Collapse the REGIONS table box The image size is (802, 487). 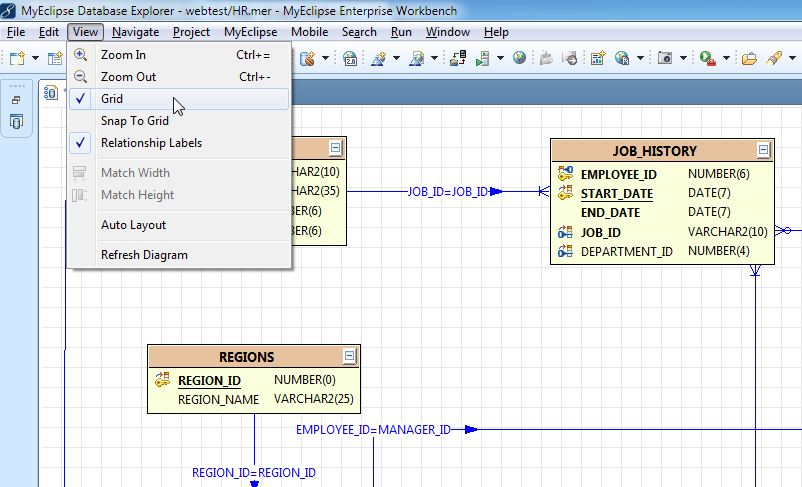click(x=349, y=356)
